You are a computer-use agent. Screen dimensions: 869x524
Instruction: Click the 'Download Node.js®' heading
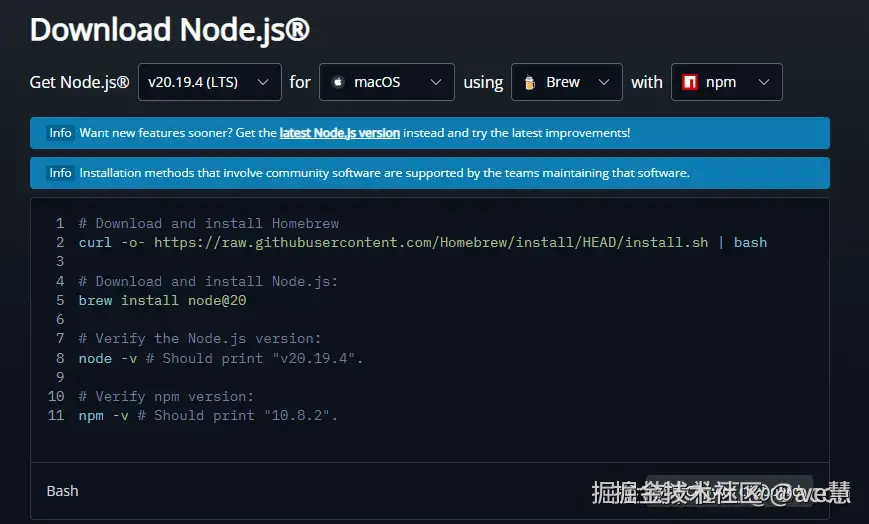(170, 29)
